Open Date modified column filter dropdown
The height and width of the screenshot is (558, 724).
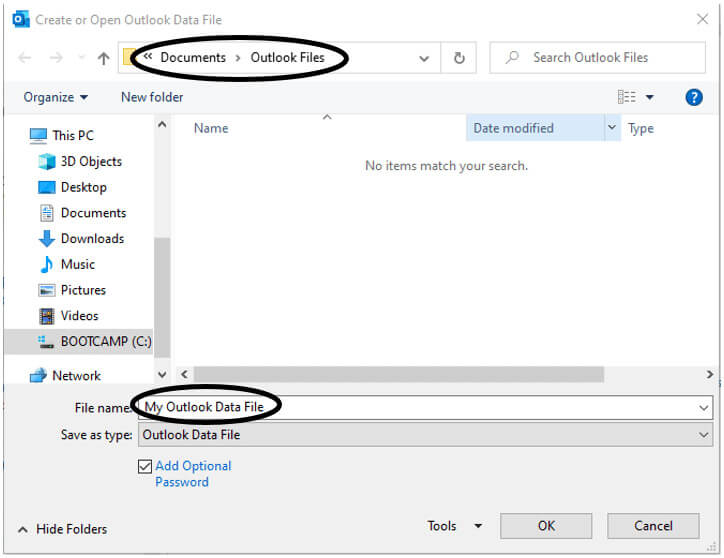point(612,127)
